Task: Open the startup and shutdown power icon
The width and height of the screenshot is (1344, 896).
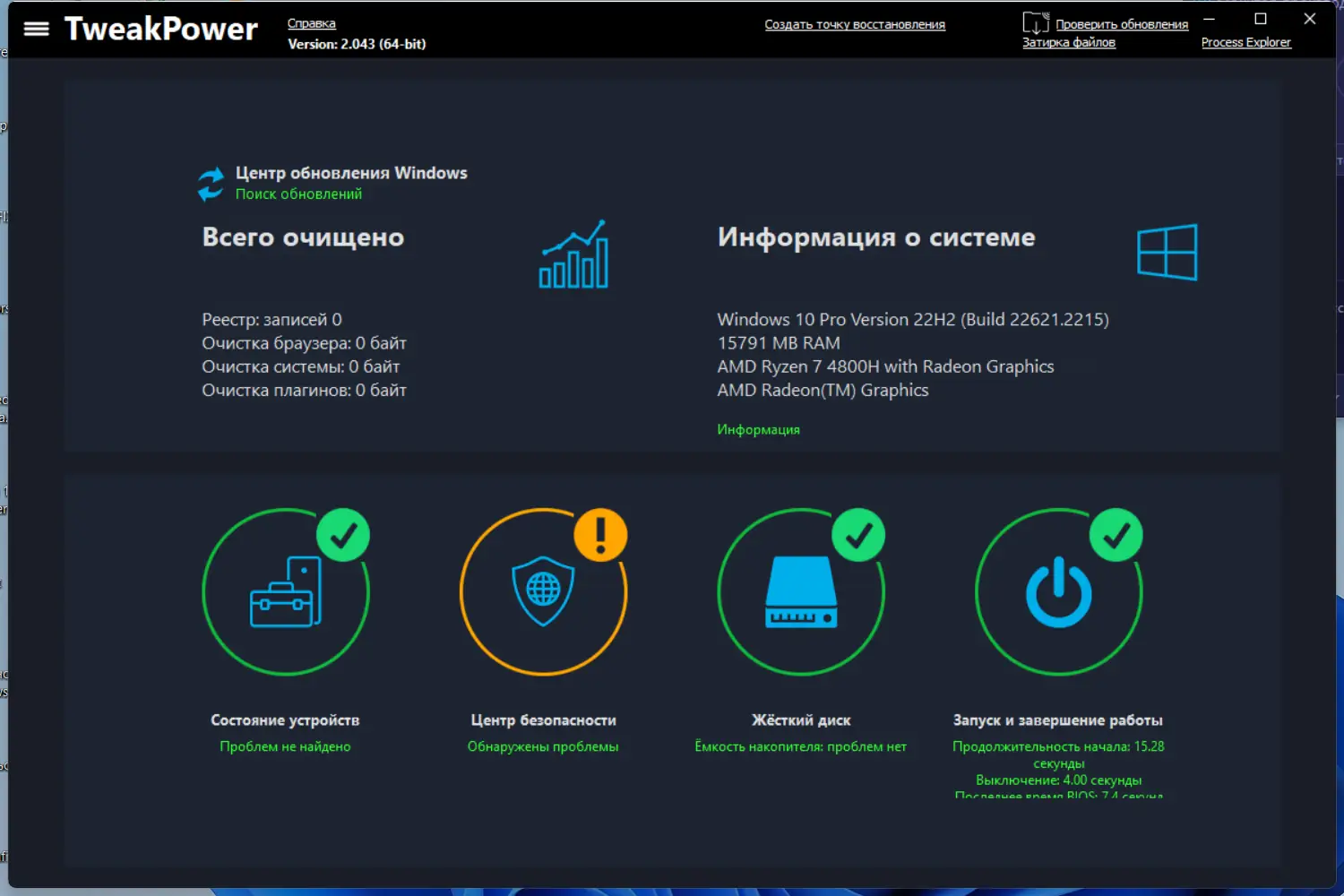Action: [1058, 591]
